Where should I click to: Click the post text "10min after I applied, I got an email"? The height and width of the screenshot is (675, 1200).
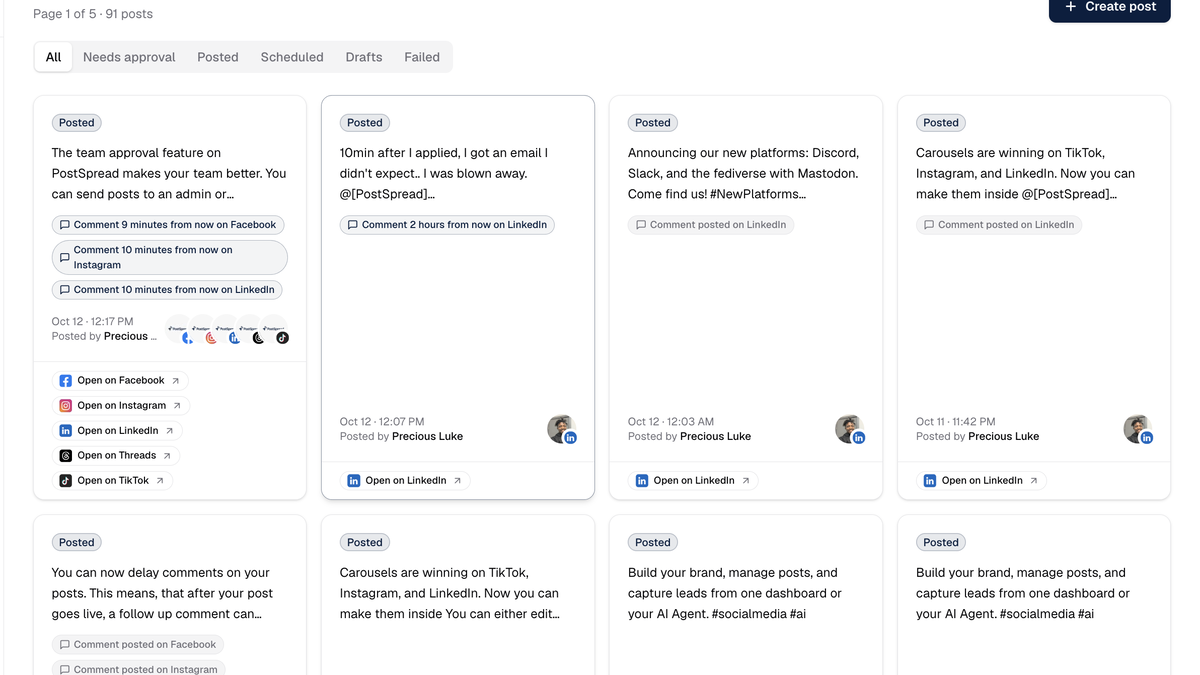tap(444, 173)
